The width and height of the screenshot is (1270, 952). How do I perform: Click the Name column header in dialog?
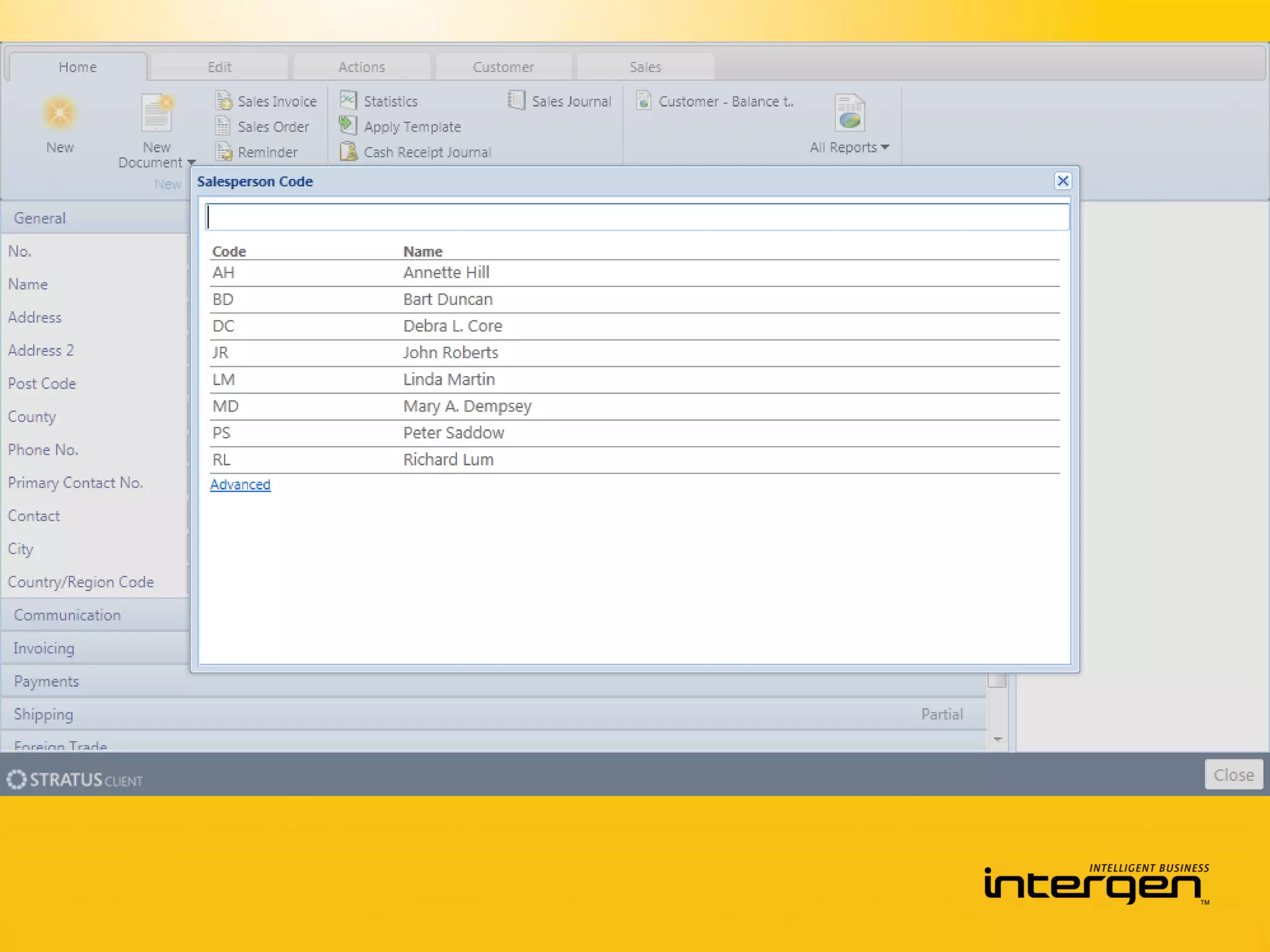tap(423, 251)
